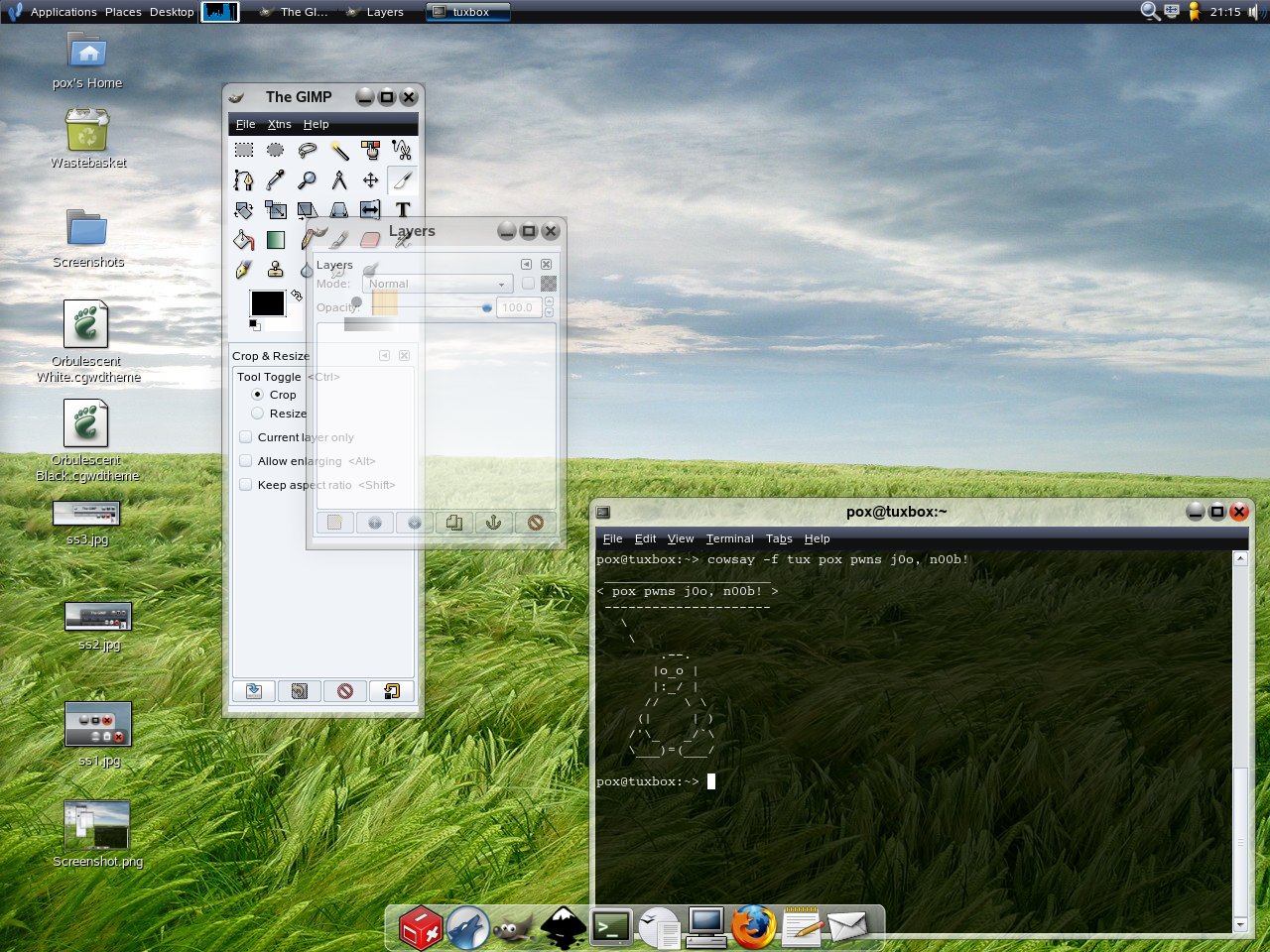Screen dimensions: 1270x952
Task: Click New Layer button in Layers window
Action: point(334,523)
